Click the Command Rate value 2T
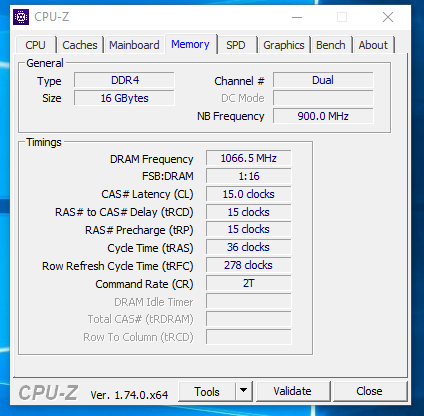 [x=249, y=284]
